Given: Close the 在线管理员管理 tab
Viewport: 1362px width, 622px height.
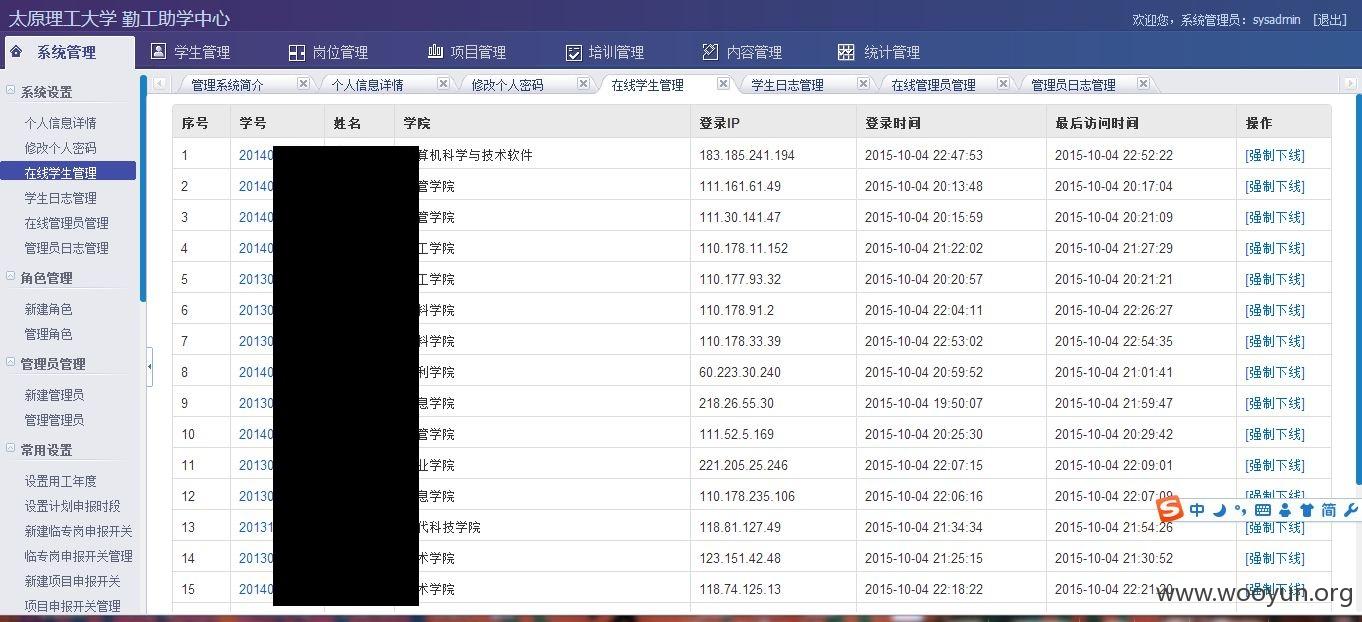Looking at the screenshot, I should pos(1003,84).
